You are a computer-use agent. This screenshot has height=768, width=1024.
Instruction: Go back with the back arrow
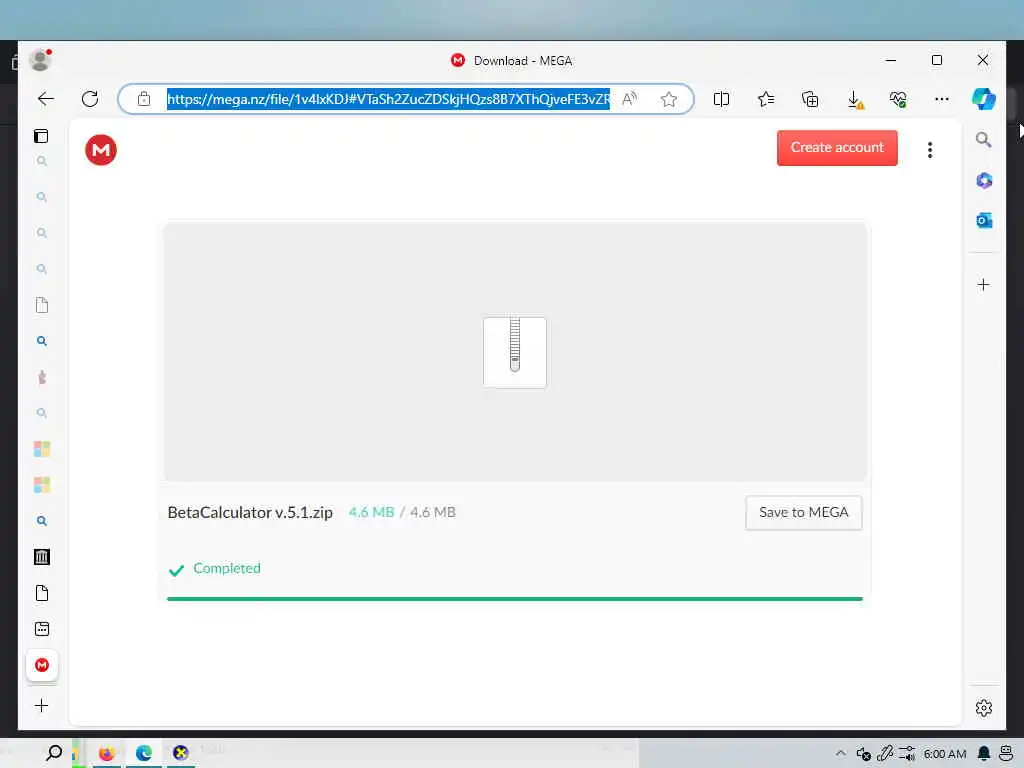pos(46,99)
